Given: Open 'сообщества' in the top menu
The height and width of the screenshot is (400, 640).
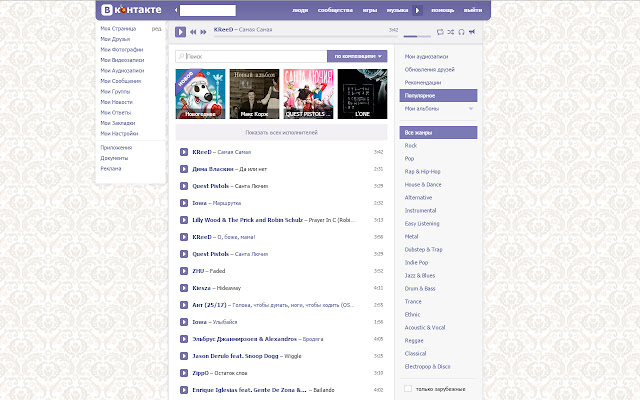Looking at the screenshot, I should (335, 10).
